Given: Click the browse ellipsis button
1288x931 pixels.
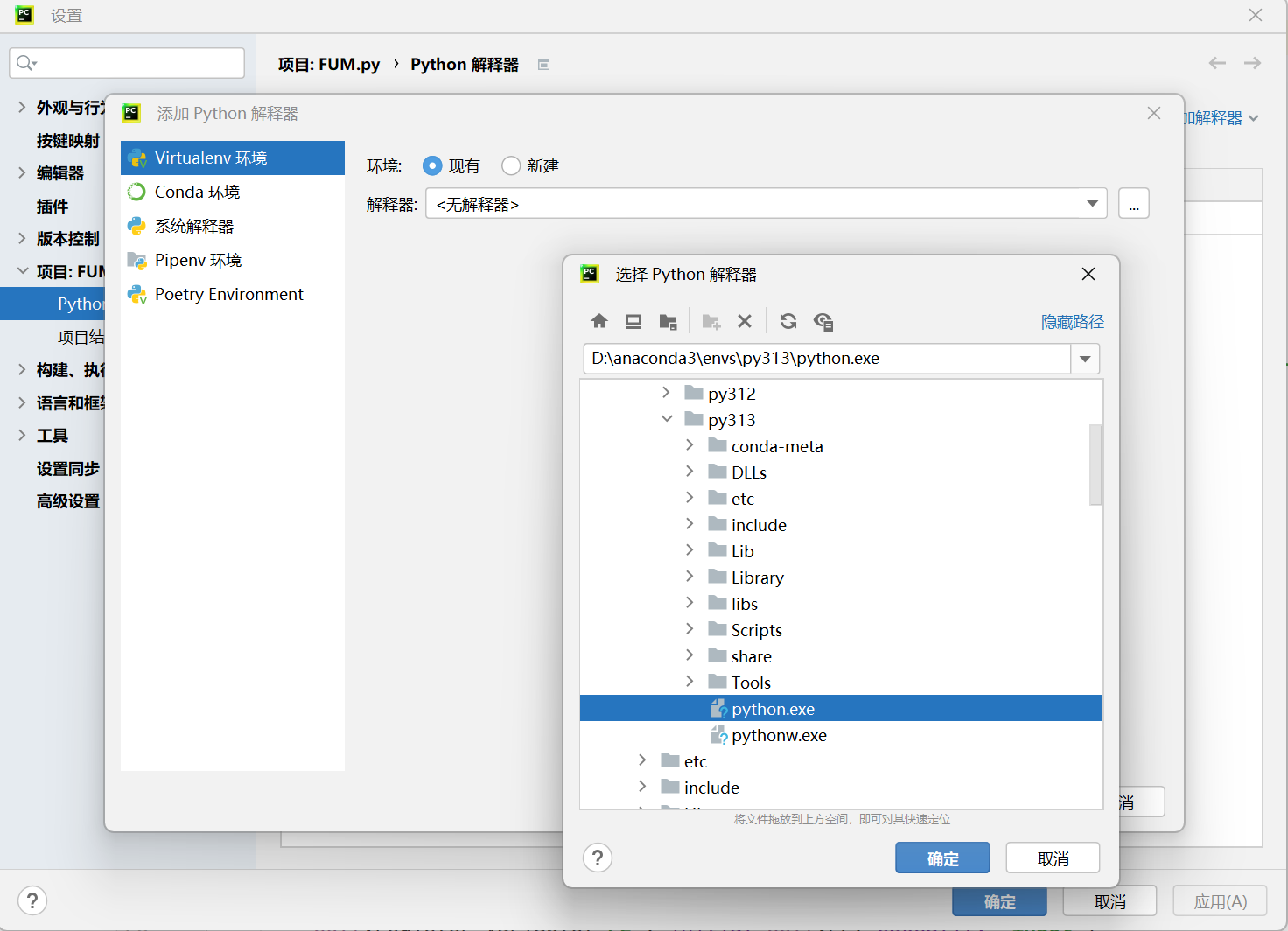Looking at the screenshot, I should click(1134, 204).
